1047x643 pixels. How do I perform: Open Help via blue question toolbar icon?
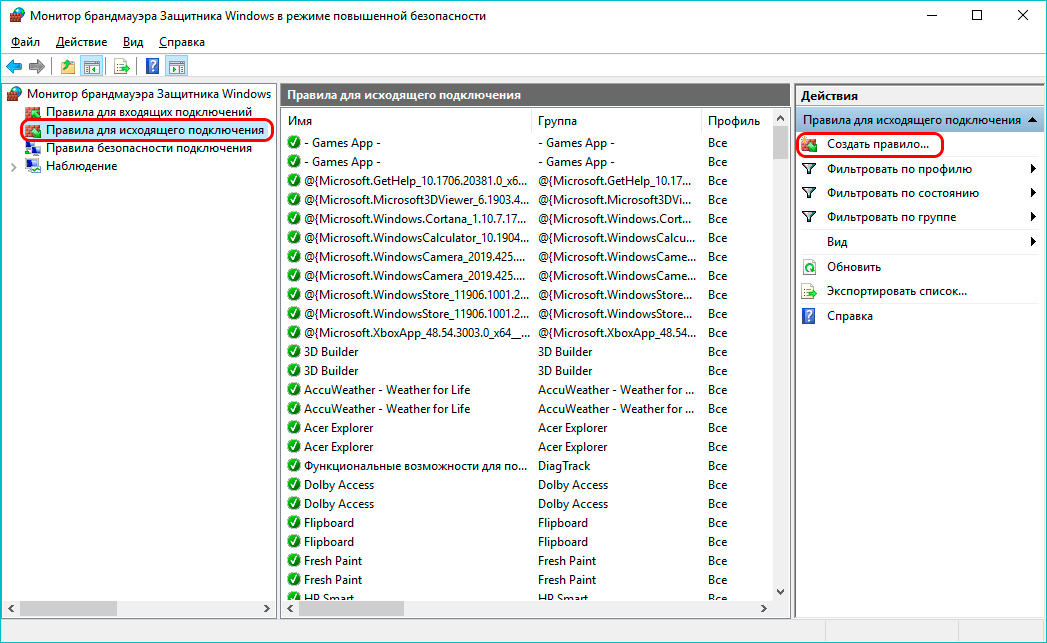tap(152, 66)
